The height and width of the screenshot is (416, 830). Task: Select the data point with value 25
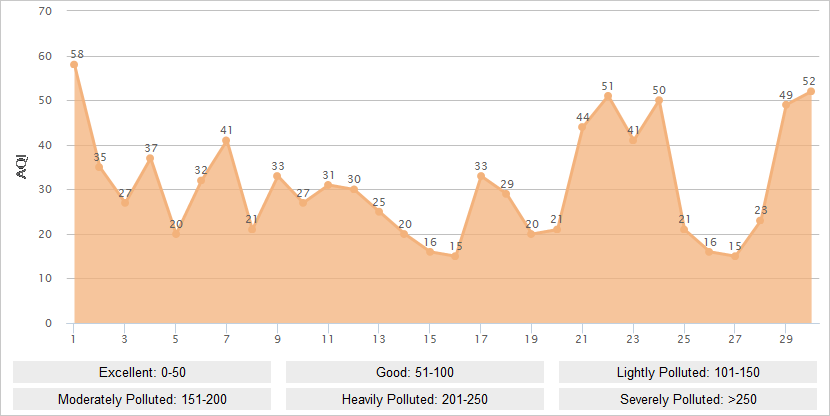[x=379, y=212]
